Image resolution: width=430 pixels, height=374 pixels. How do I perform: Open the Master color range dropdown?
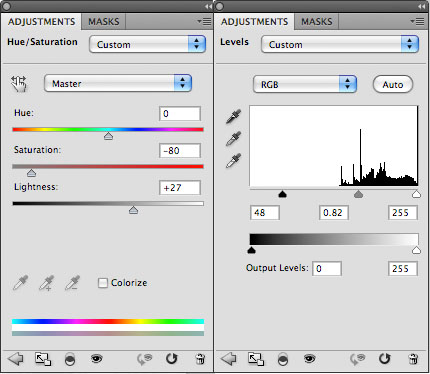click(118, 83)
